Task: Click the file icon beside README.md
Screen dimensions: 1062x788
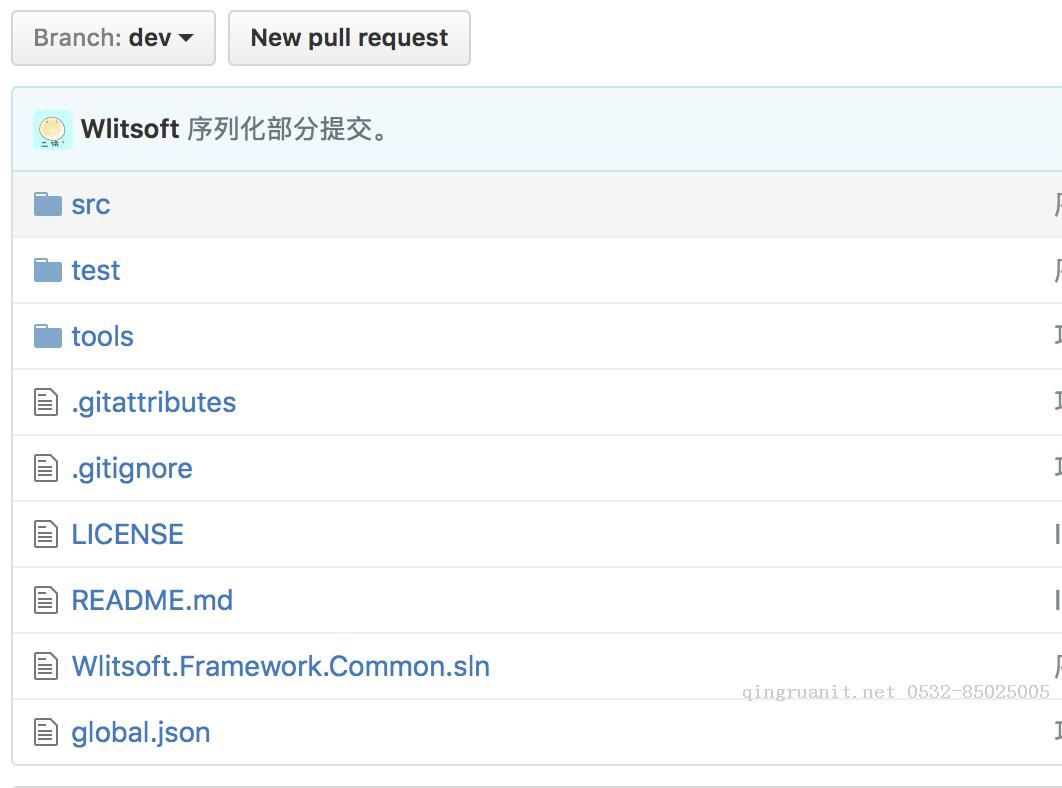Action: click(x=46, y=601)
